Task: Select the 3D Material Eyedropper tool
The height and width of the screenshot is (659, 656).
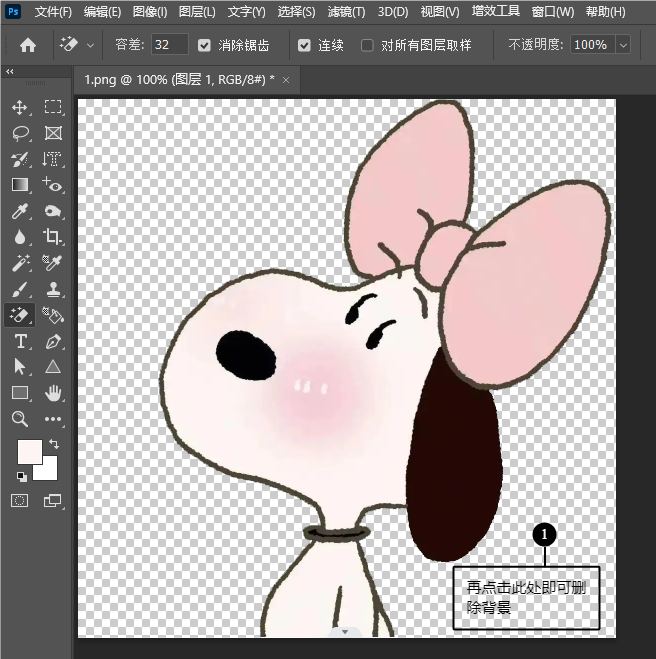Action: coord(53,263)
